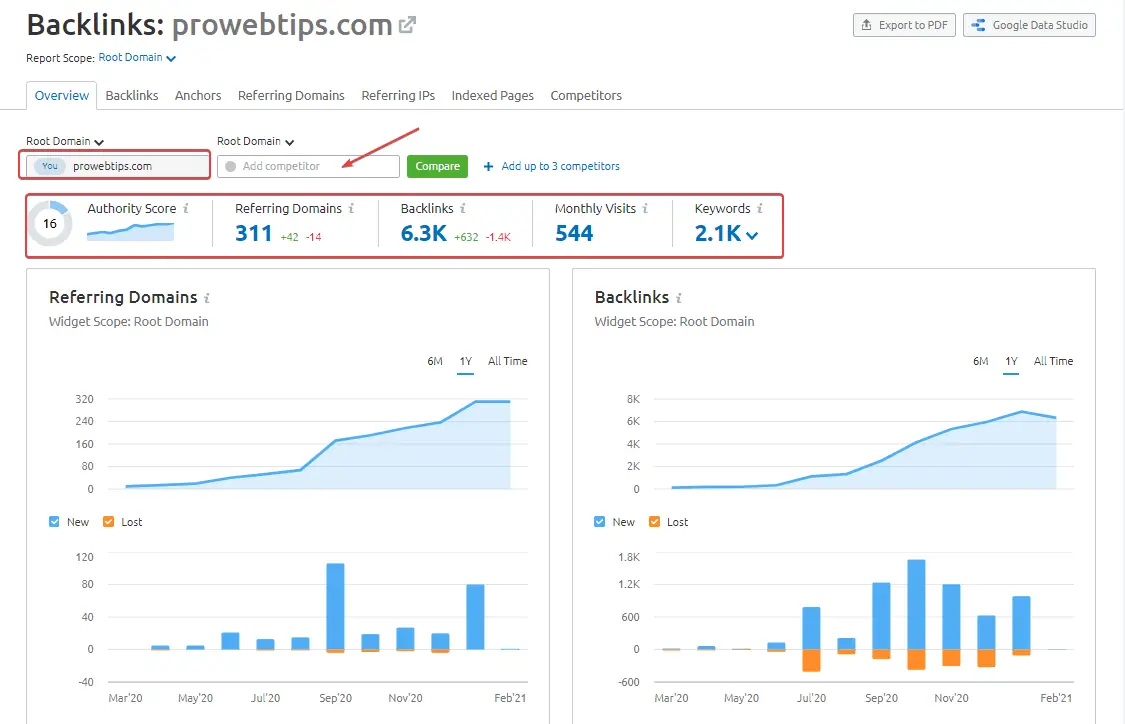This screenshot has height=724, width=1125.
Task: Click the info icon beside Backlinks metric
Action: point(463,208)
